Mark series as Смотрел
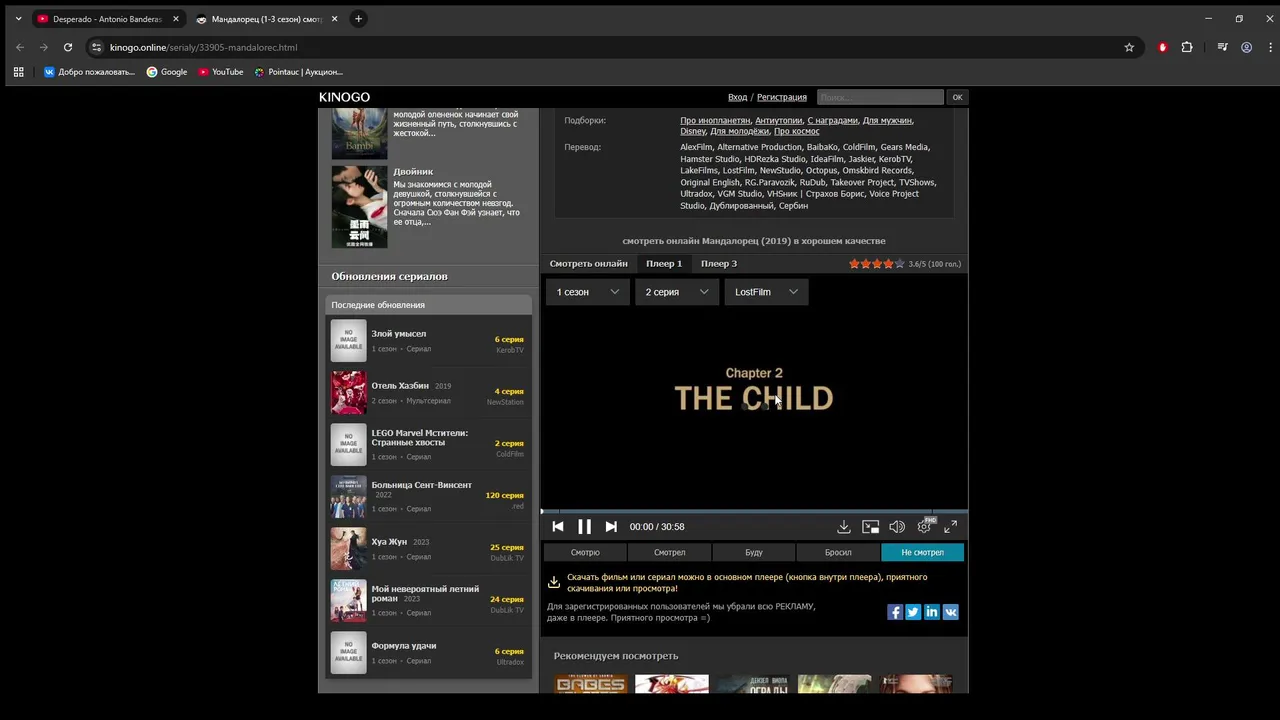 click(x=669, y=552)
